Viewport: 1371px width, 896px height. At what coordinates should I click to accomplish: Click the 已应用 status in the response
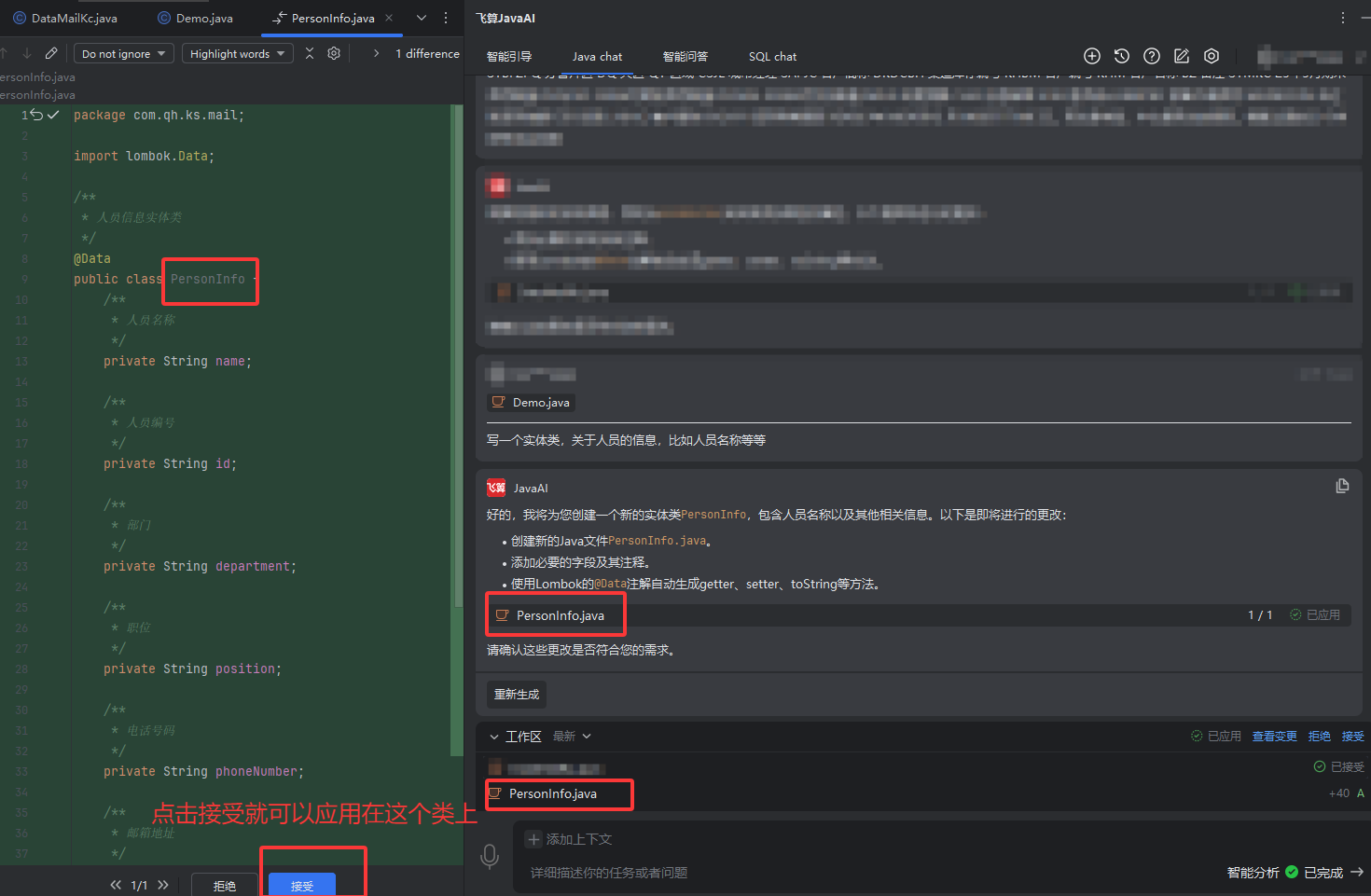[1315, 614]
